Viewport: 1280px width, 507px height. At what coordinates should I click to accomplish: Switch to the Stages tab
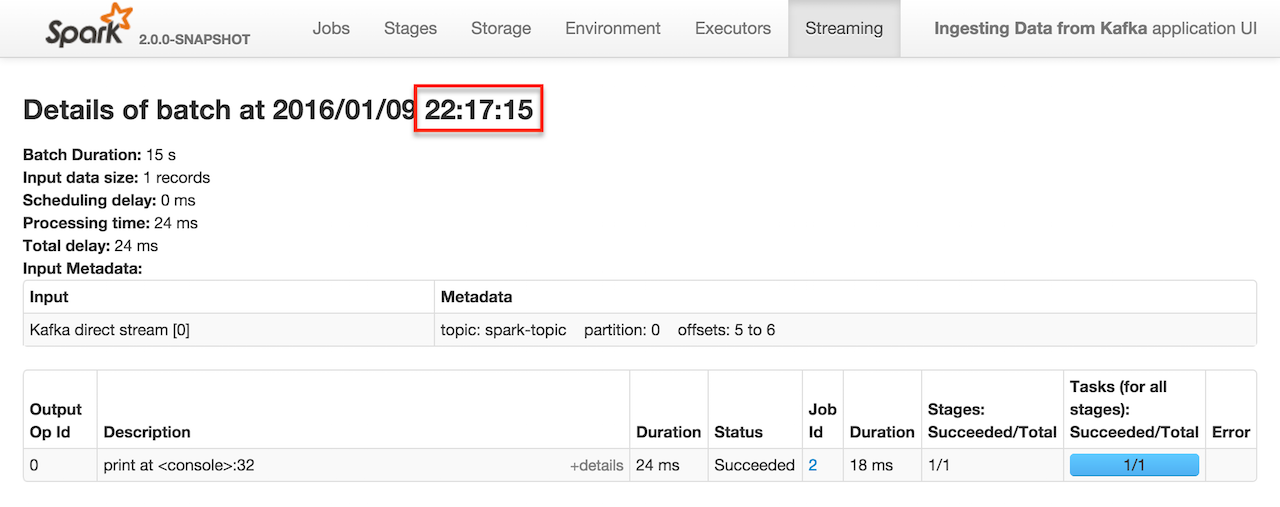410,28
